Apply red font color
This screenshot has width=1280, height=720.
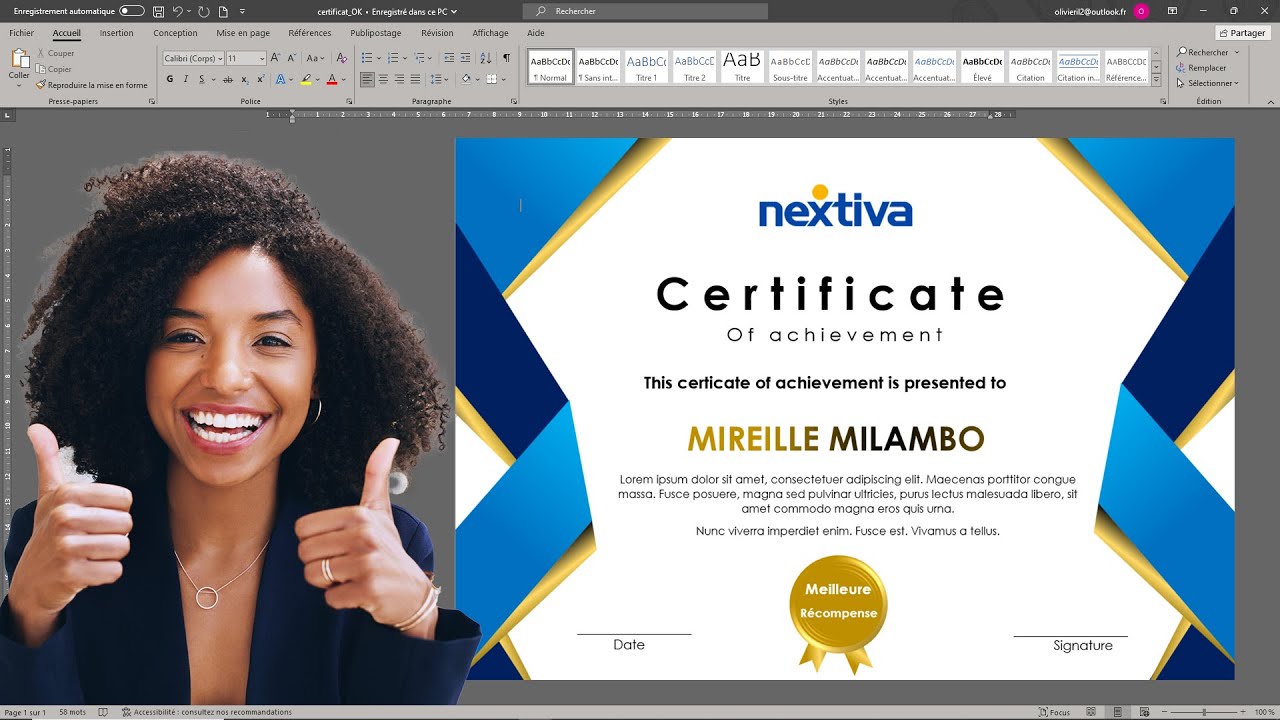(332, 79)
